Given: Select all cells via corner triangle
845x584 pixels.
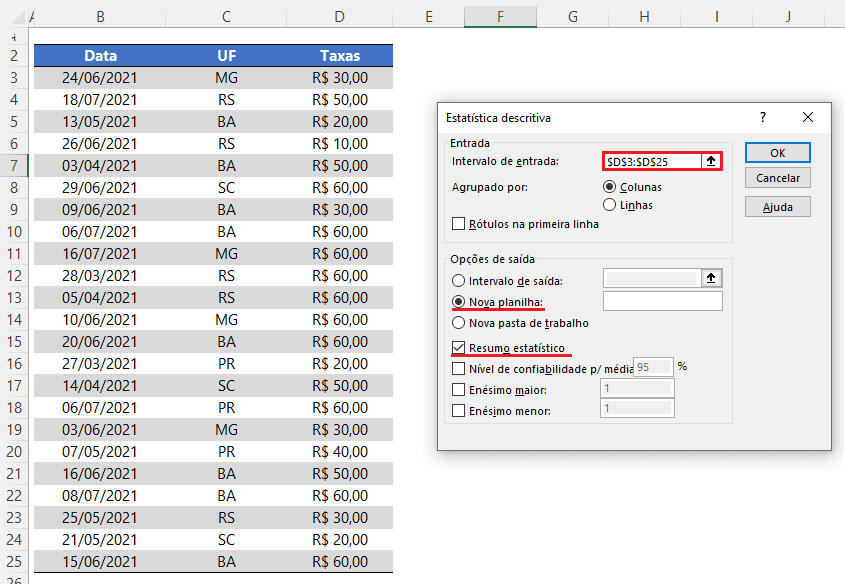Looking at the screenshot, I should coord(18,18).
